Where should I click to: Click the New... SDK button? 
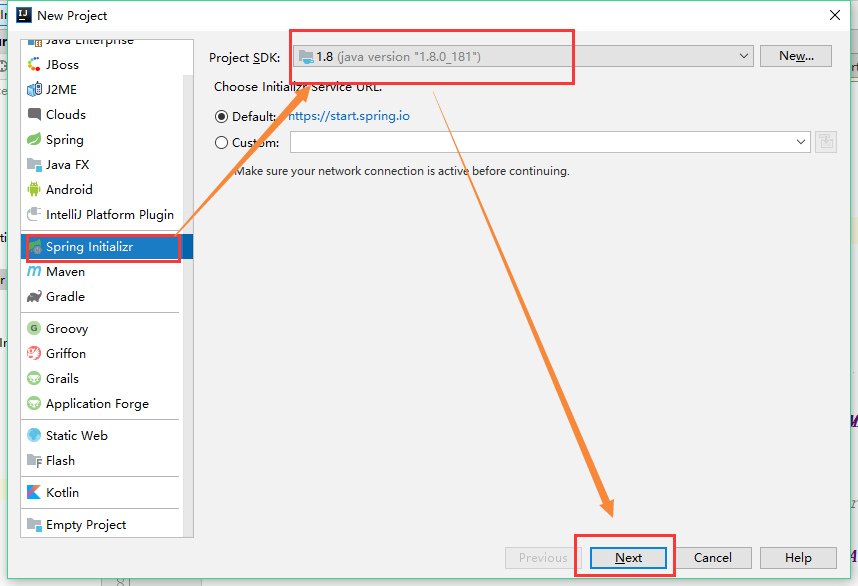tap(796, 56)
